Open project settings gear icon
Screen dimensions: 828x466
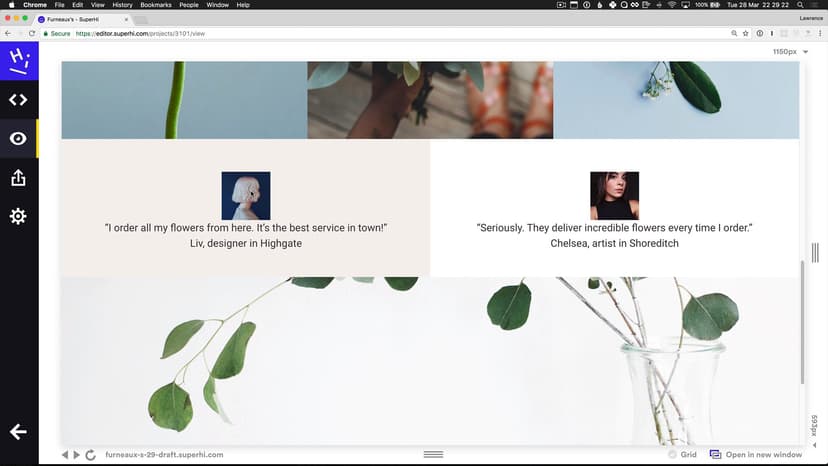pyautogui.click(x=18, y=217)
